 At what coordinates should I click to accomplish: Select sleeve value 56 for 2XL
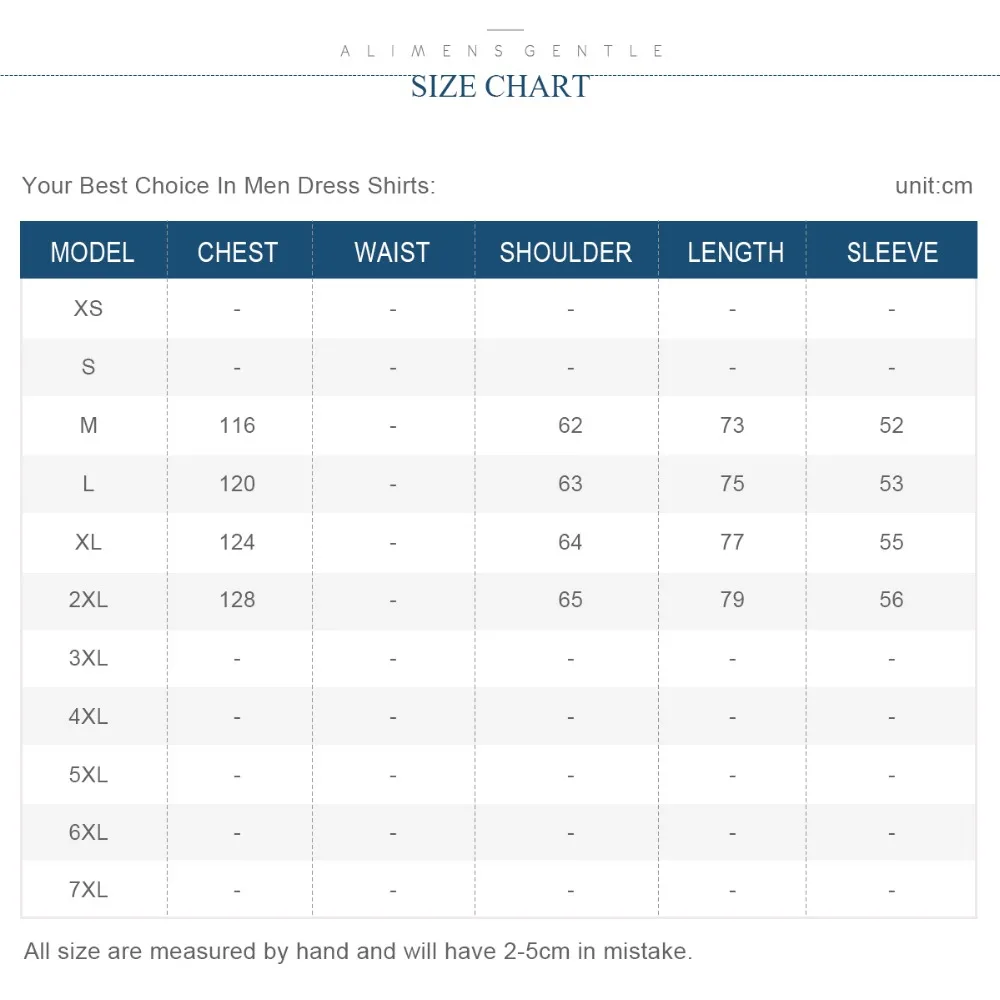click(x=891, y=599)
